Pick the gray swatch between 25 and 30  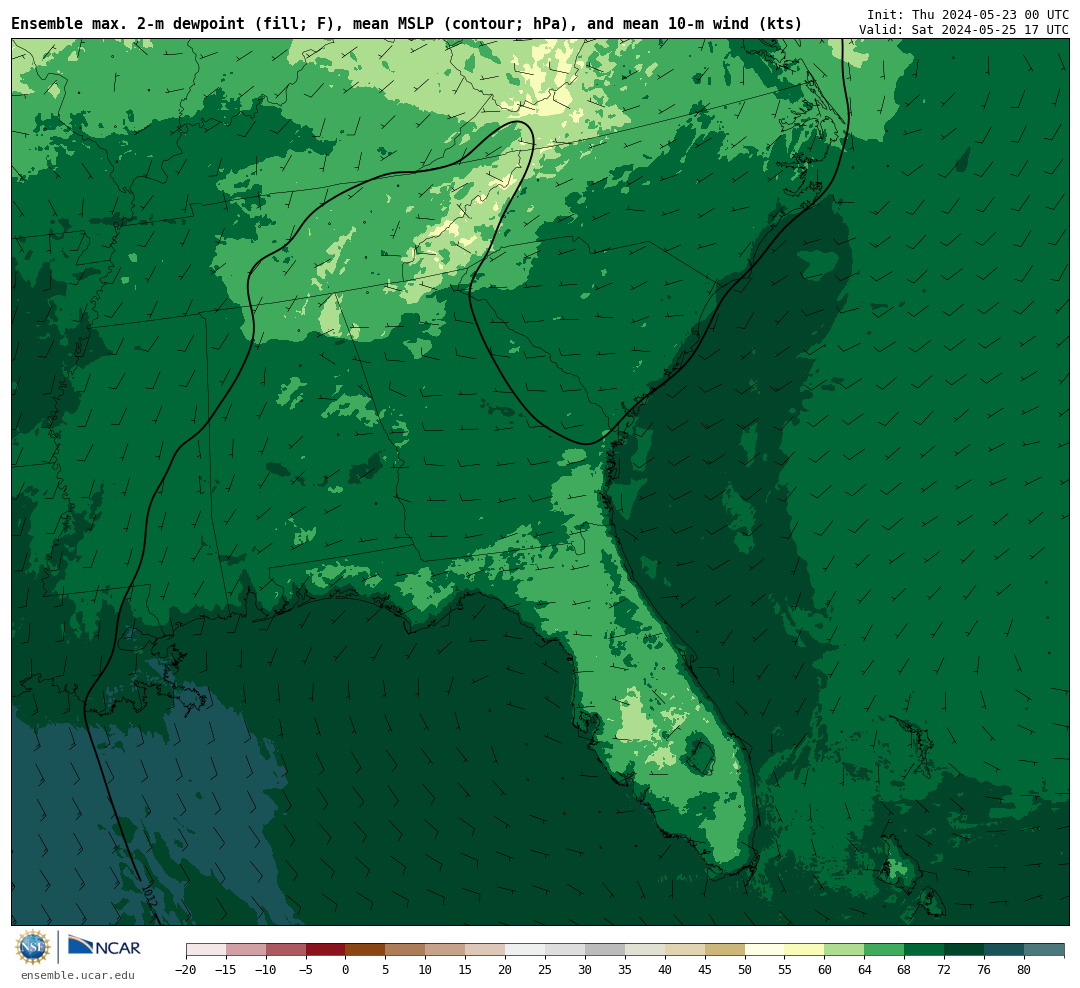pos(565,950)
